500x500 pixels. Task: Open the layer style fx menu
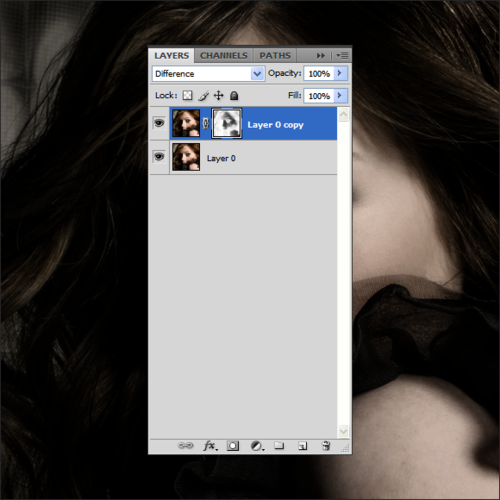click(x=210, y=446)
